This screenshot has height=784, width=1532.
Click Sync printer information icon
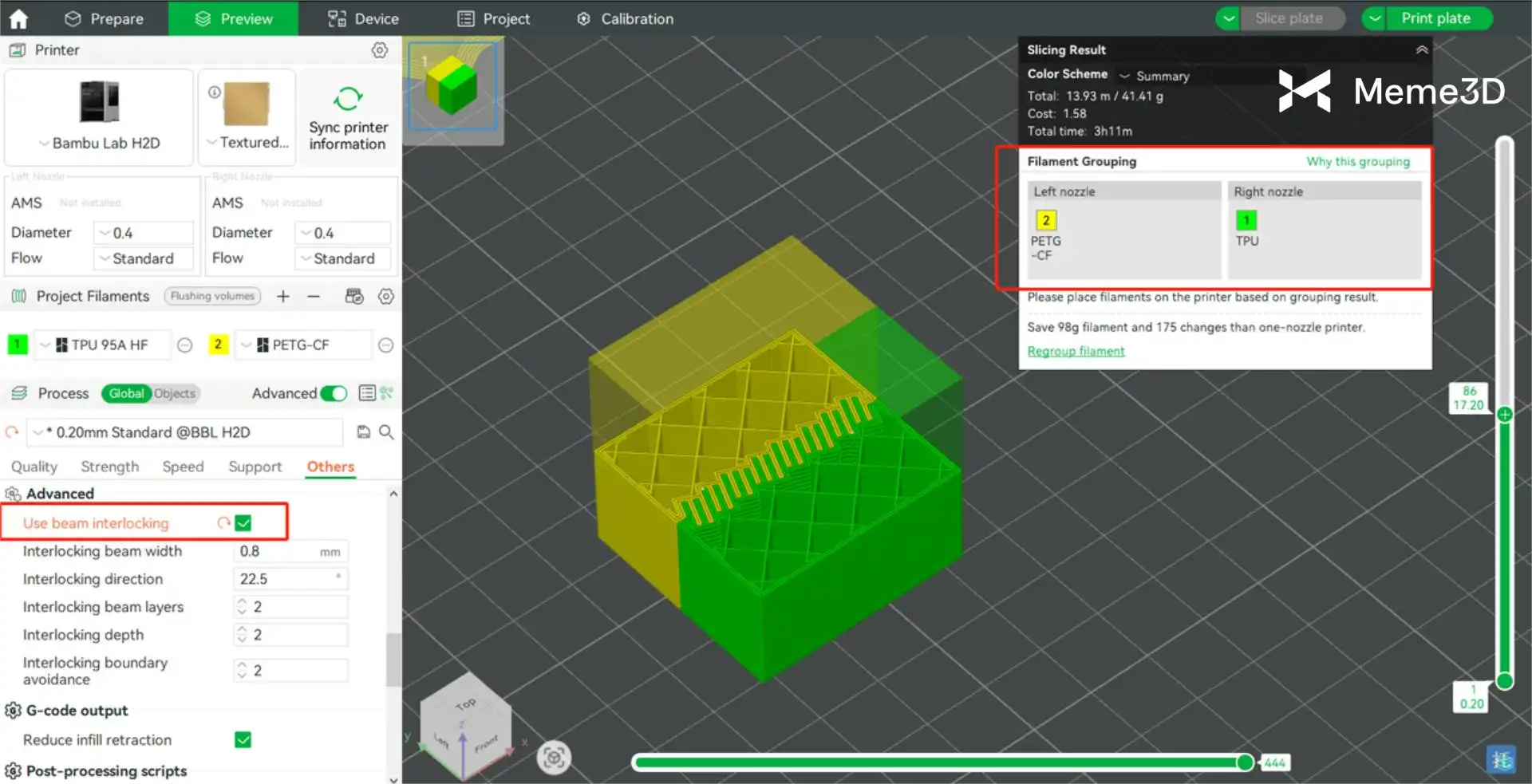pos(348,99)
